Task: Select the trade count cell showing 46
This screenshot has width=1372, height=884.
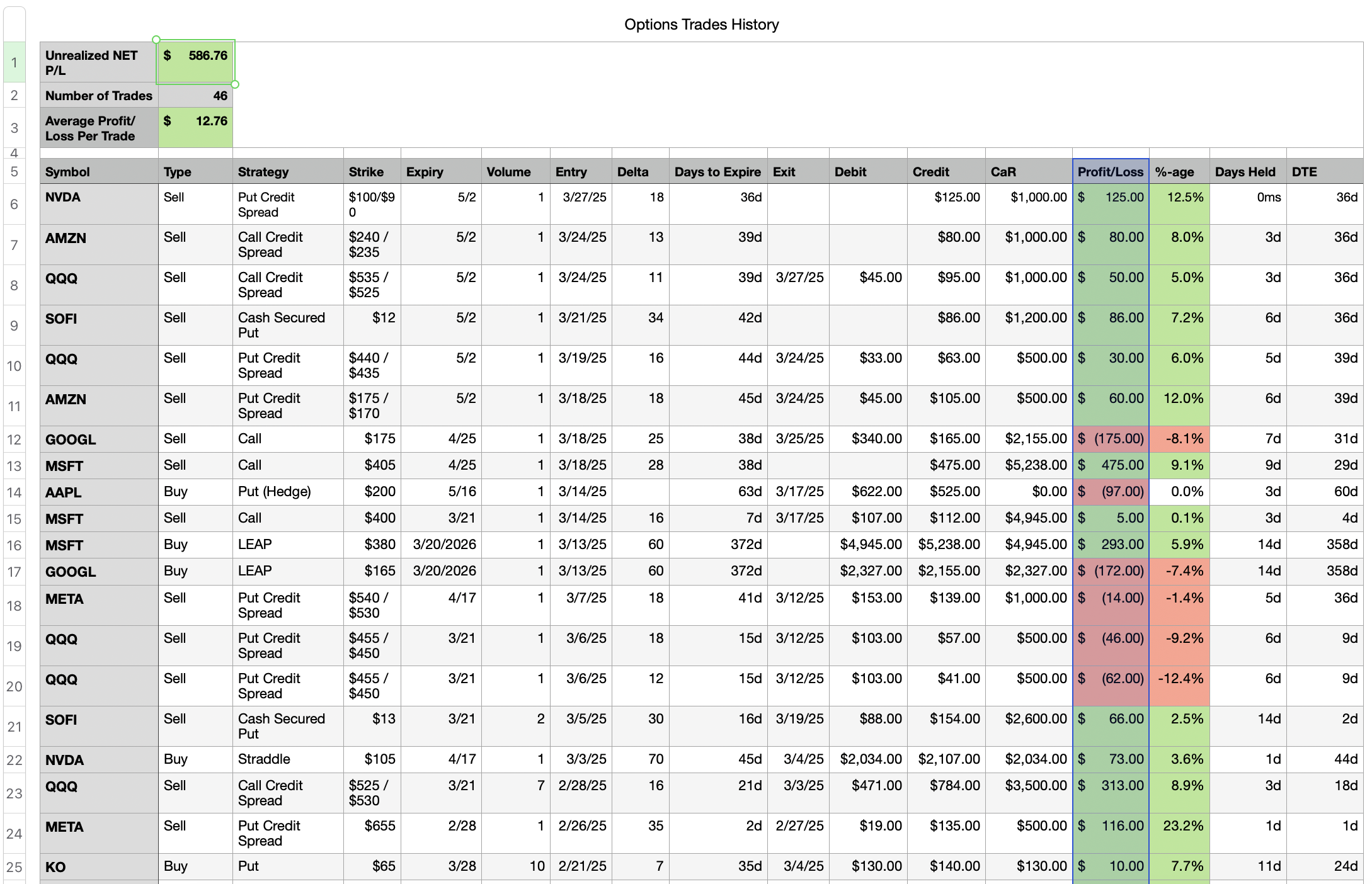Action: coord(195,96)
